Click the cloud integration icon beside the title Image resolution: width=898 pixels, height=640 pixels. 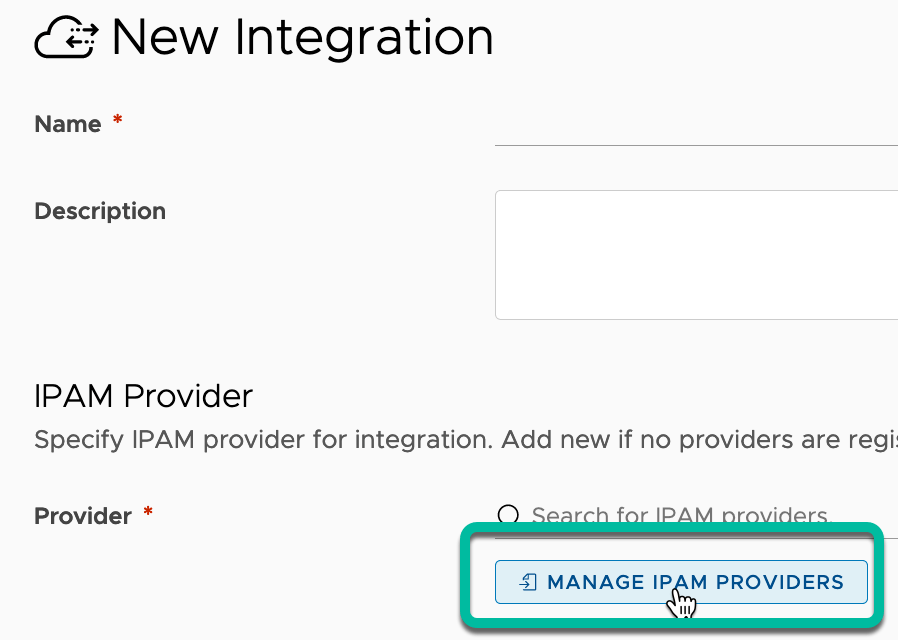pyautogui.click(x=66, y=39)
